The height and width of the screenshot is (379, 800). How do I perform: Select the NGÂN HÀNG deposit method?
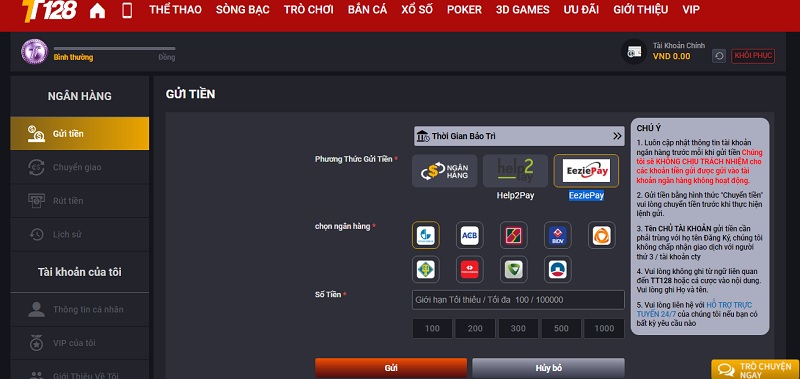click(x=444, y=171)
